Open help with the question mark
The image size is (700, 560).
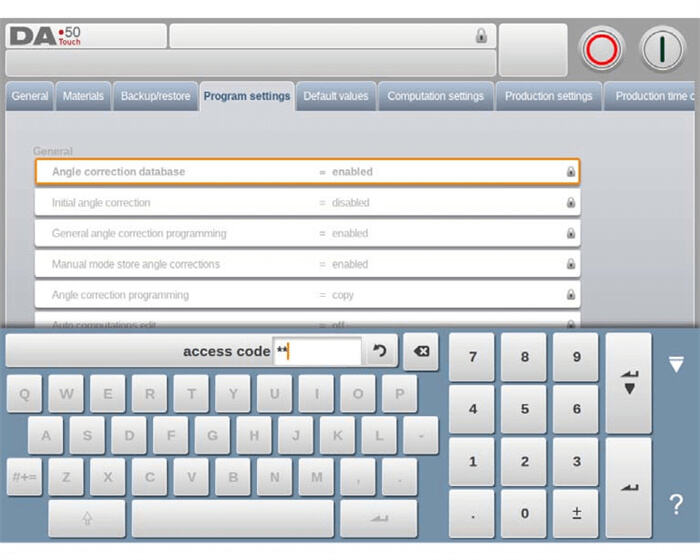coord(675,505)
